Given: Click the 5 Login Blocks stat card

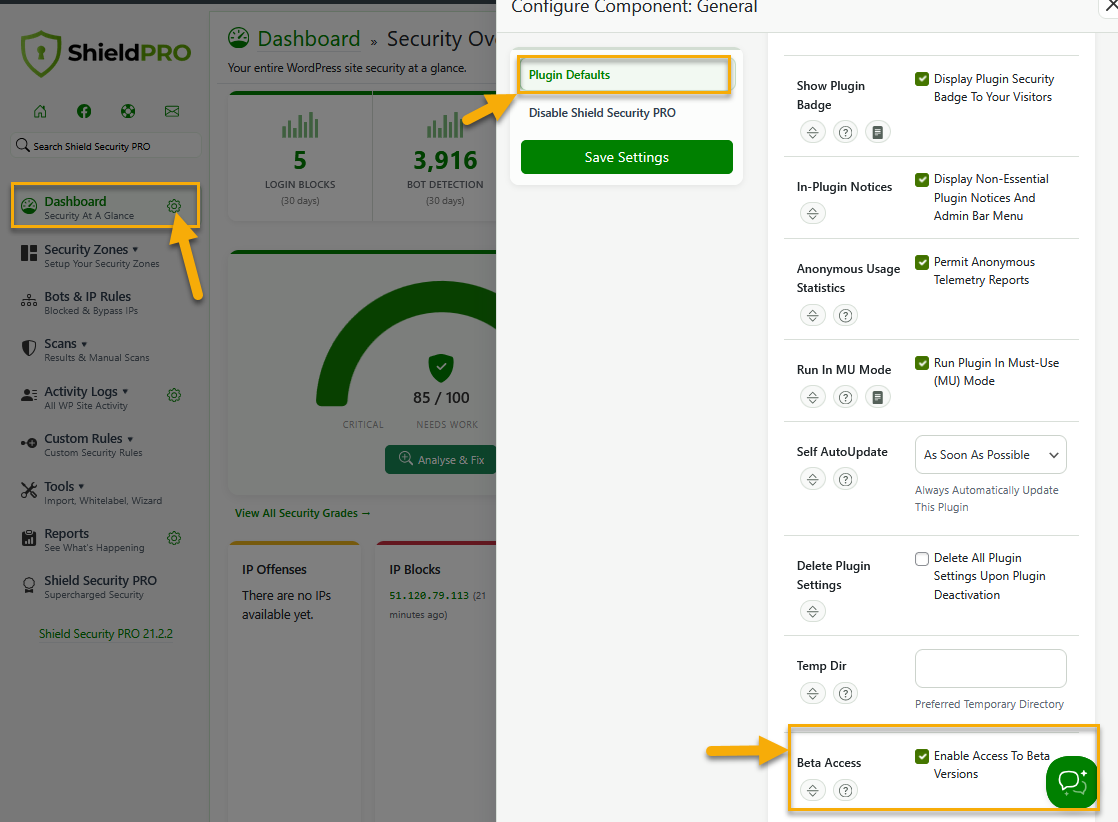Looking at the screenshot, I should coord(300,158).
